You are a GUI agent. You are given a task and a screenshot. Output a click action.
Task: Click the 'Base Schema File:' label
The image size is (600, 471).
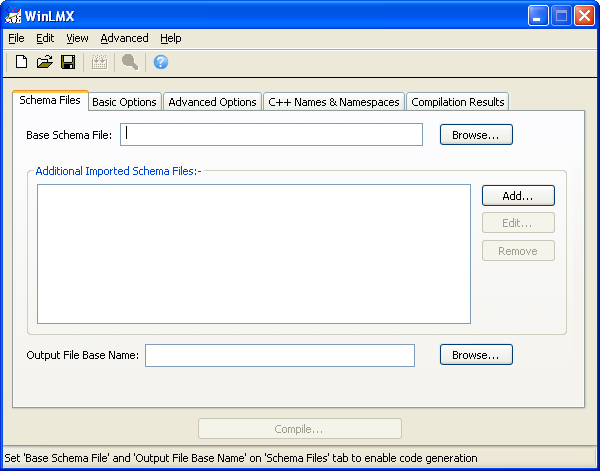[69, 135]
